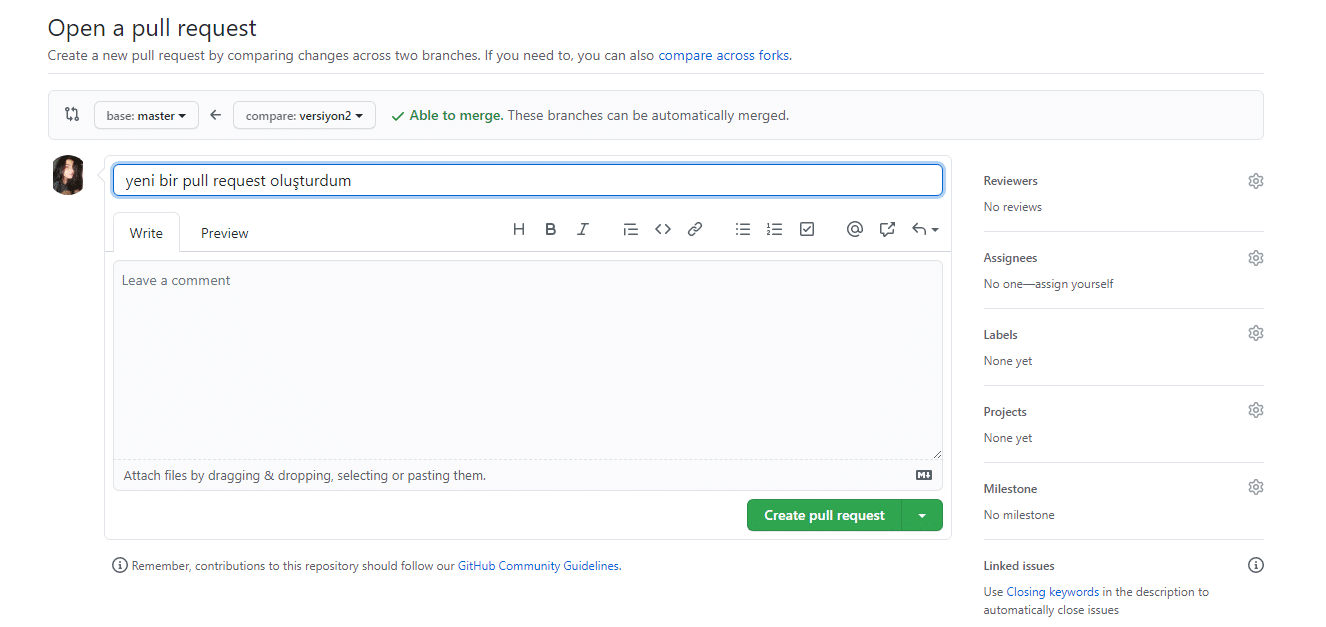The width and height of the screenshot is (1326, 627).
Task: Apply italic formatting icon
Action: pos(583,229)
